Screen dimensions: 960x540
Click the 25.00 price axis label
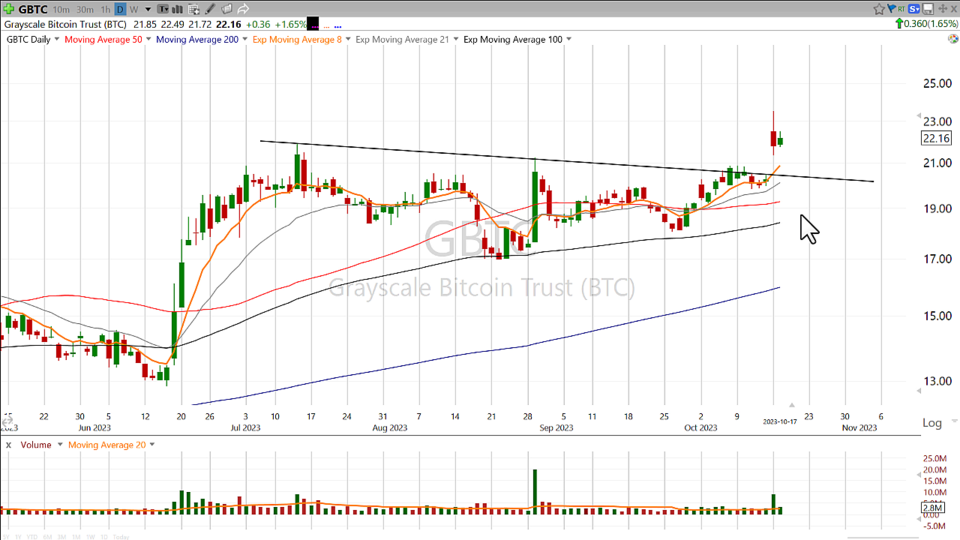[937, 83]
